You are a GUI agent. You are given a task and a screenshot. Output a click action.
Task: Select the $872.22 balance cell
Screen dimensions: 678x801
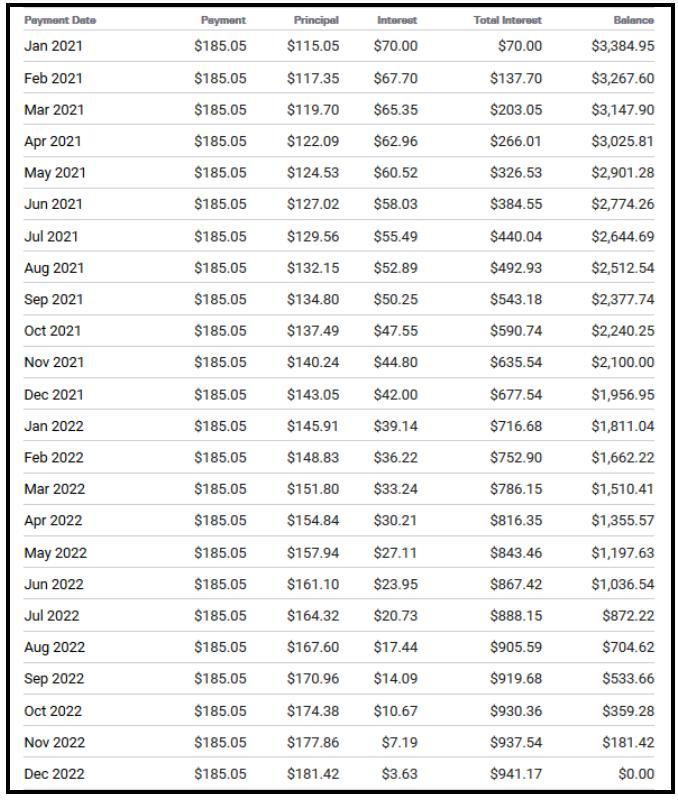coord(628,616)
